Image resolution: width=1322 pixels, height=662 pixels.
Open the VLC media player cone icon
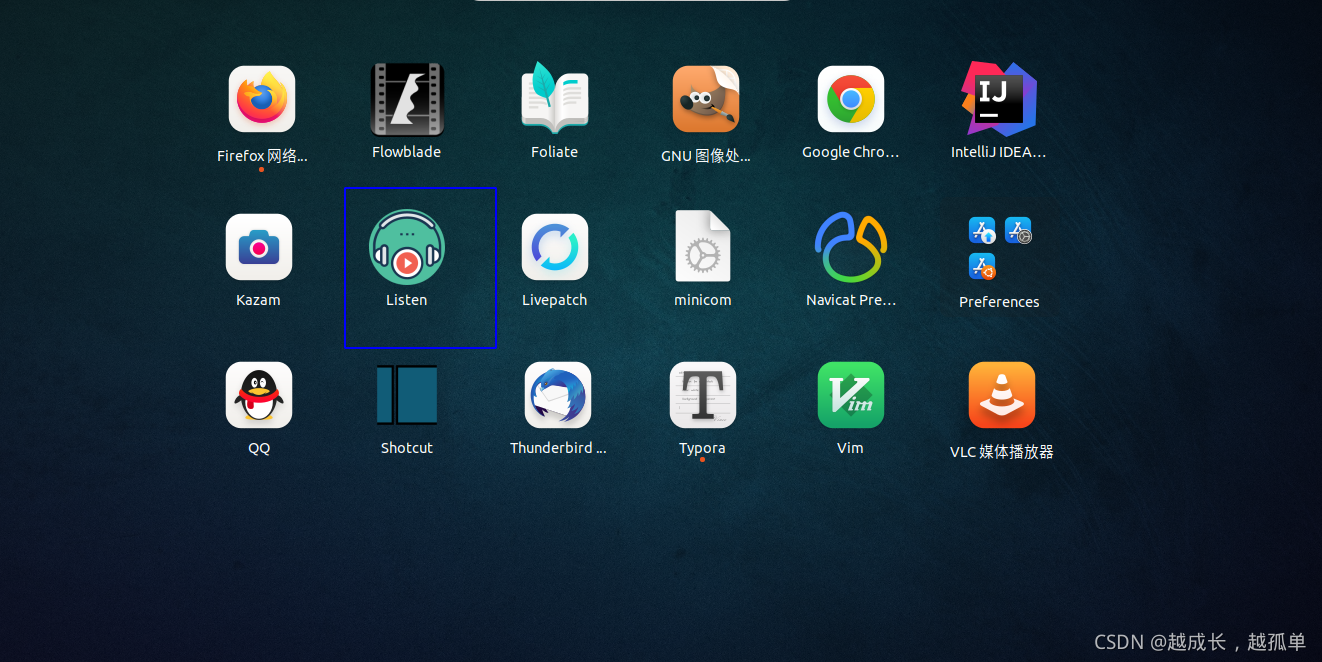click(x=1002, y=395)
